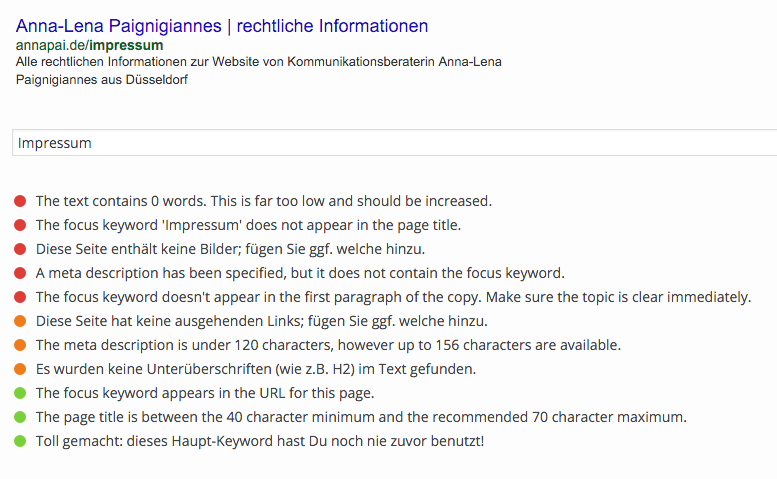Click the meta description text in snippet preview
Viewport: 777px width, 479px height.
click(258, 71)
